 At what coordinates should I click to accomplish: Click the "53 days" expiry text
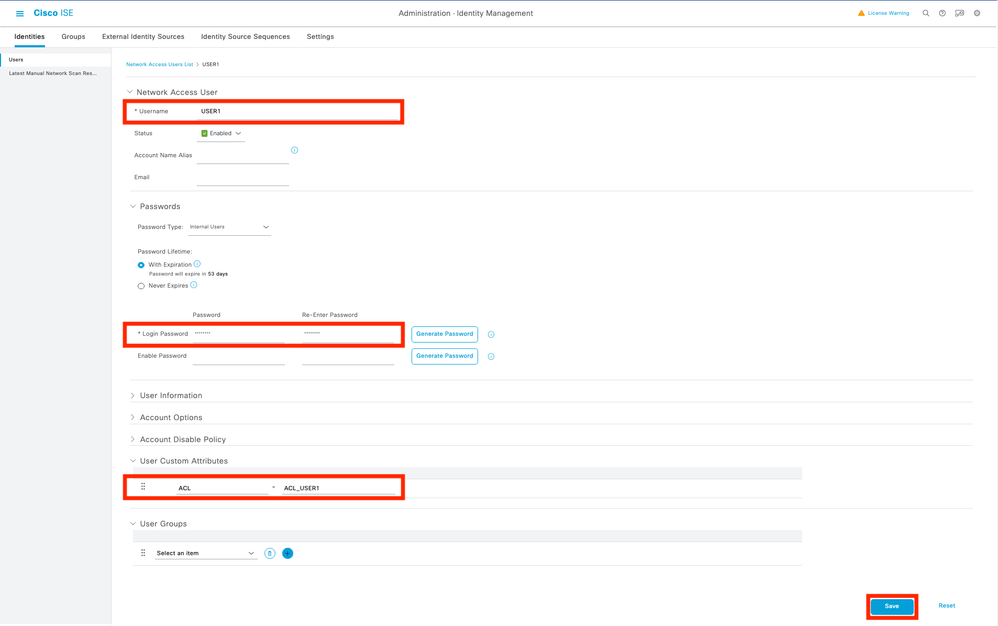(x=218, y=274)
